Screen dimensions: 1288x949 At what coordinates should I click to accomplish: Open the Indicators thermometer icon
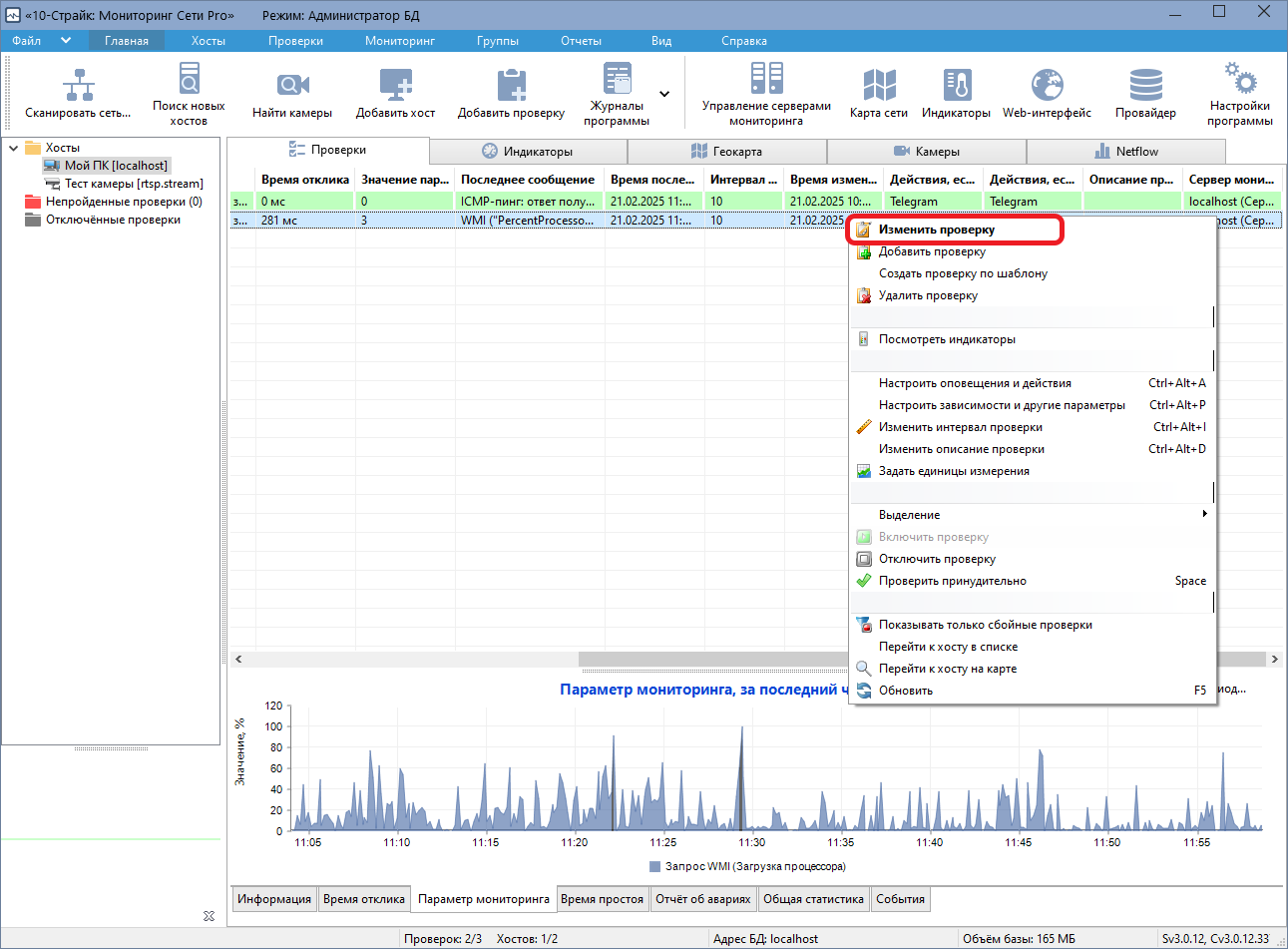click(x=956, y=87)
